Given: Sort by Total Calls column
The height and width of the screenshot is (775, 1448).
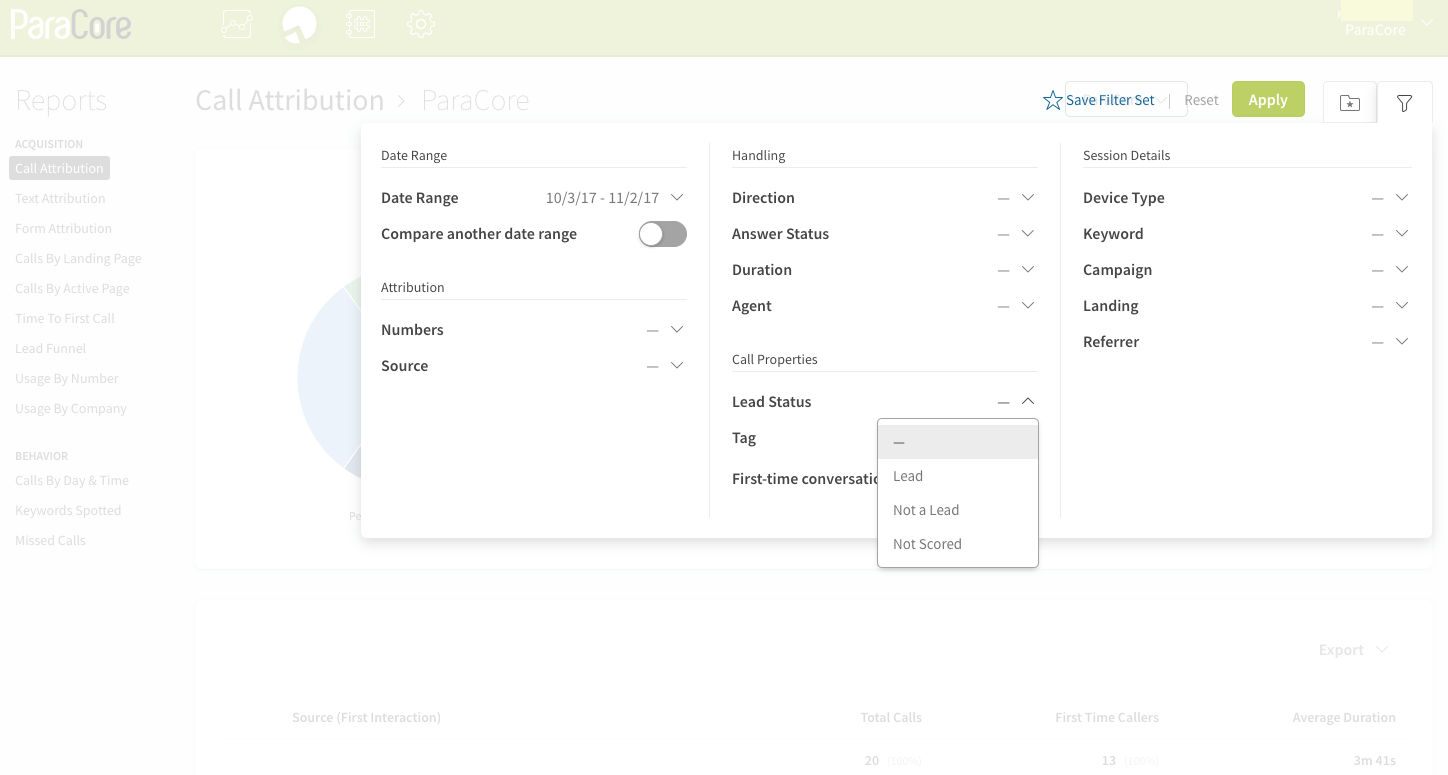Looking at the screenshot, I should pos(891,717).
